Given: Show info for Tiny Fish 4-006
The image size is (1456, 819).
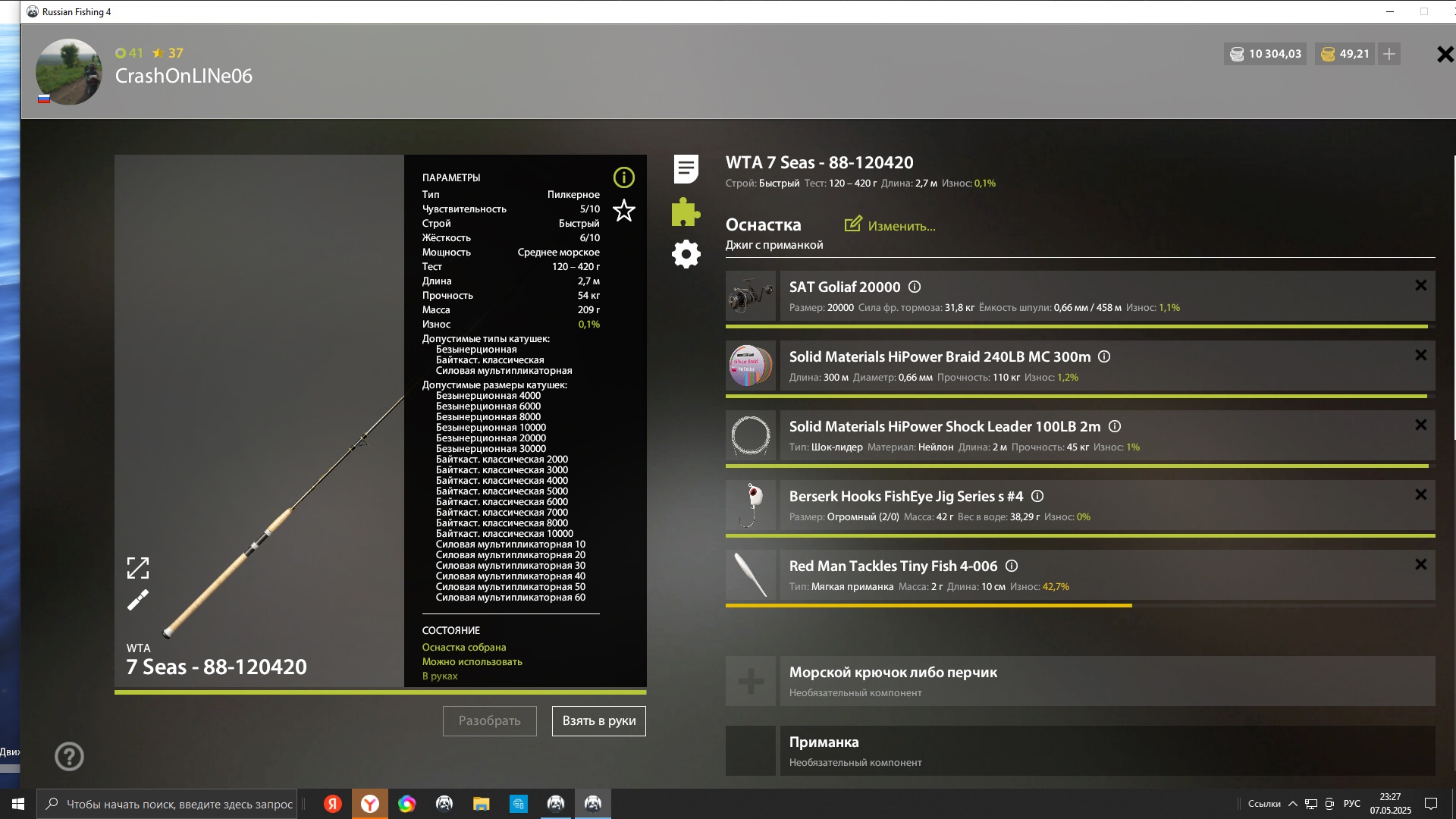Looking at the screenshot, I should coord(1012,566).
